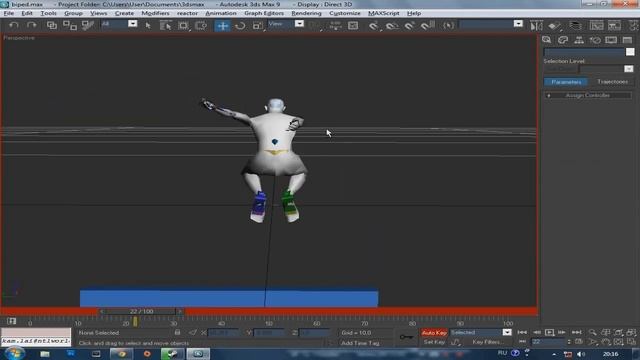Switch to the Display command panel tab
The image size is (640, 360).
pyautogui.click(x=611, y=40)
